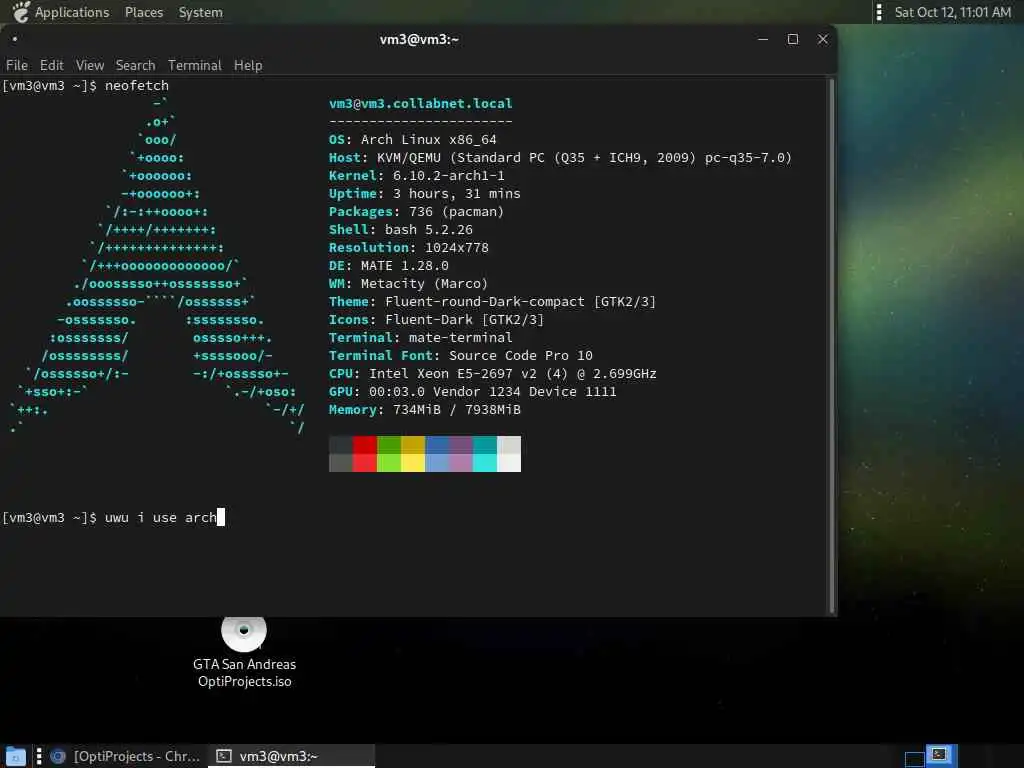The height and width of the screenshot is (768, 1024).
Task: Open the terminal View menu
Action: coord(89,65)
